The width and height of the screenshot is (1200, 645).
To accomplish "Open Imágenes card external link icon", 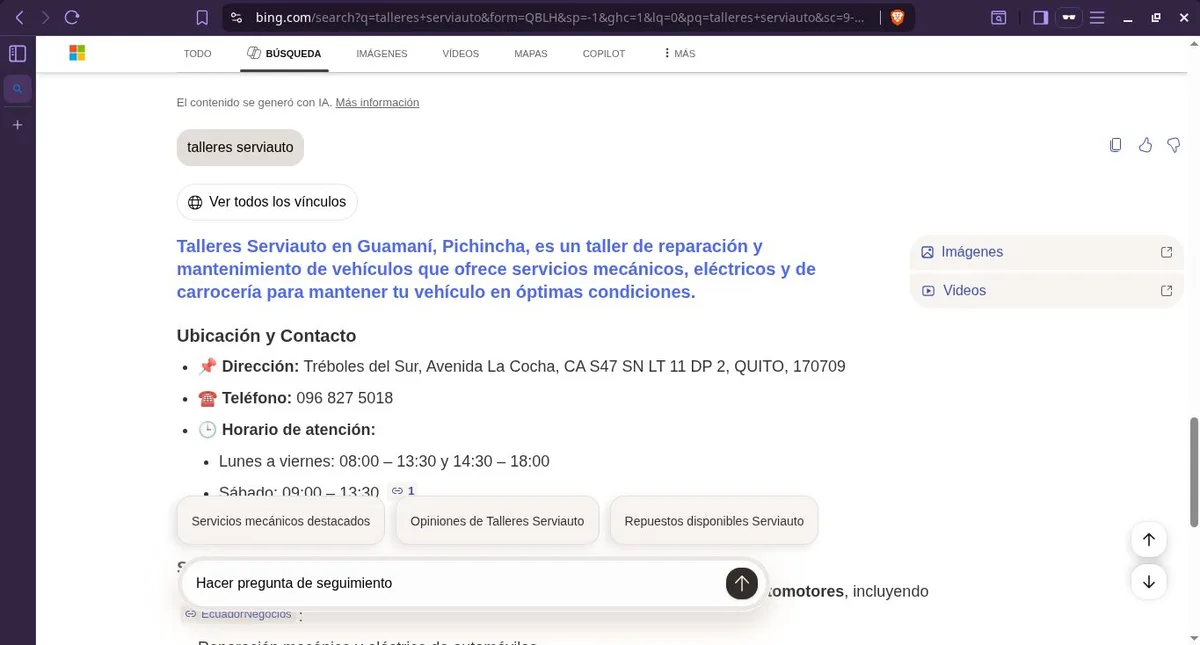I will 1166,252.
